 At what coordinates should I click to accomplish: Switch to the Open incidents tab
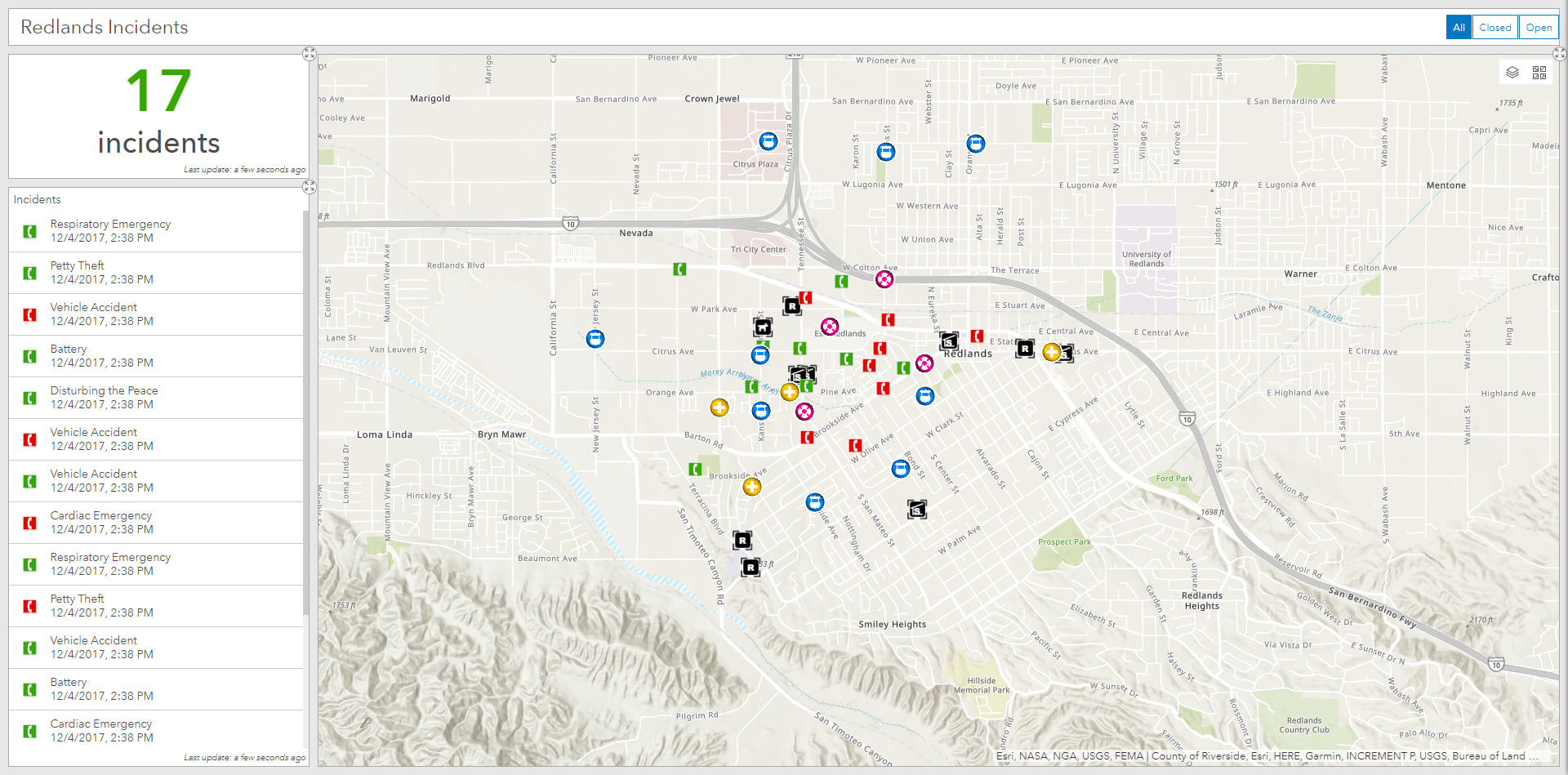pyautogui.click(x=1539, y=26)
